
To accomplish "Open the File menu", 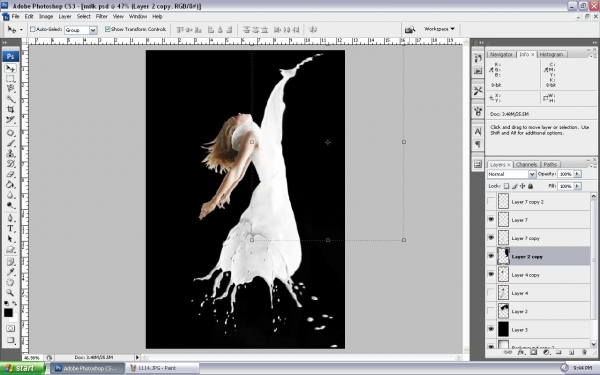I will (15, 16).
